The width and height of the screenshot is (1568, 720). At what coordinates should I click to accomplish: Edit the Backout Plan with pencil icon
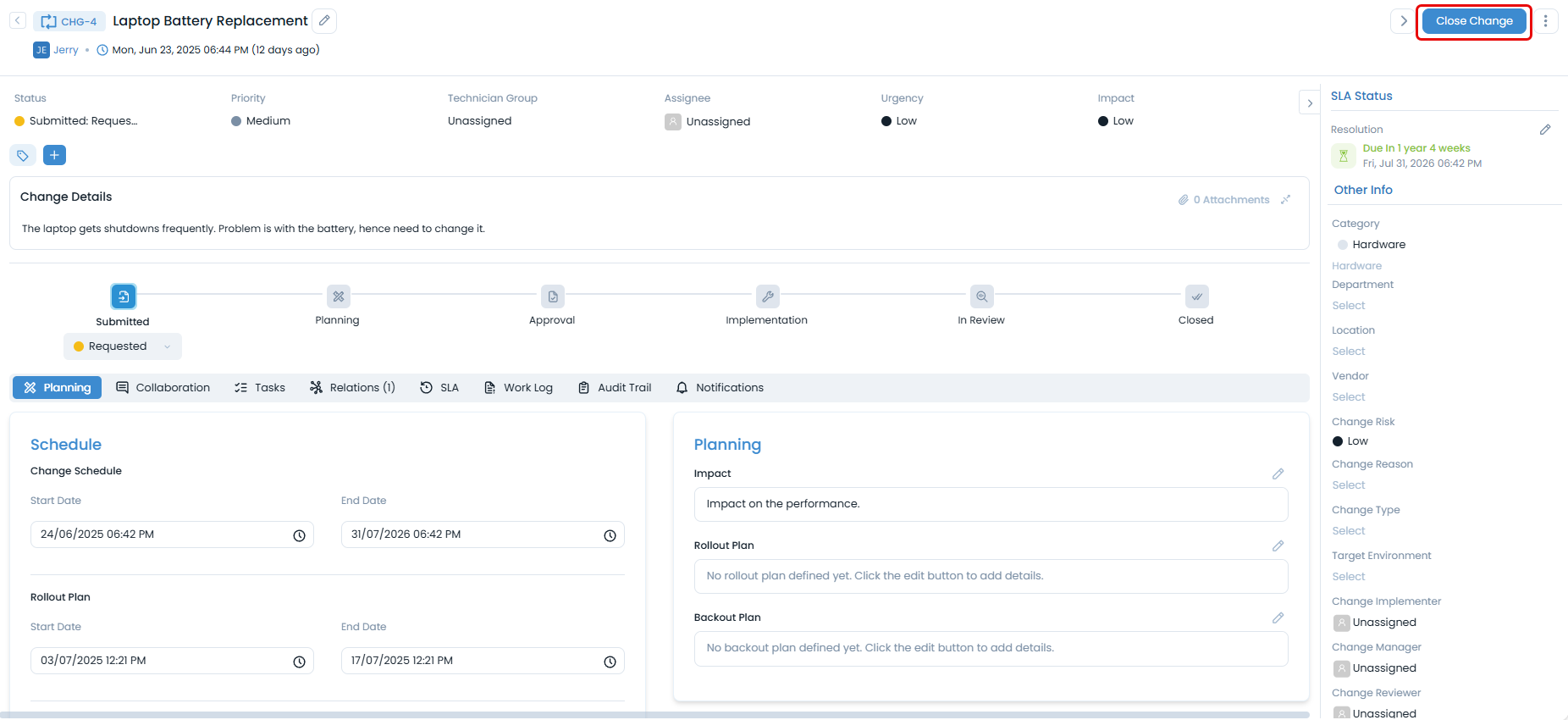click(1278, 618)
